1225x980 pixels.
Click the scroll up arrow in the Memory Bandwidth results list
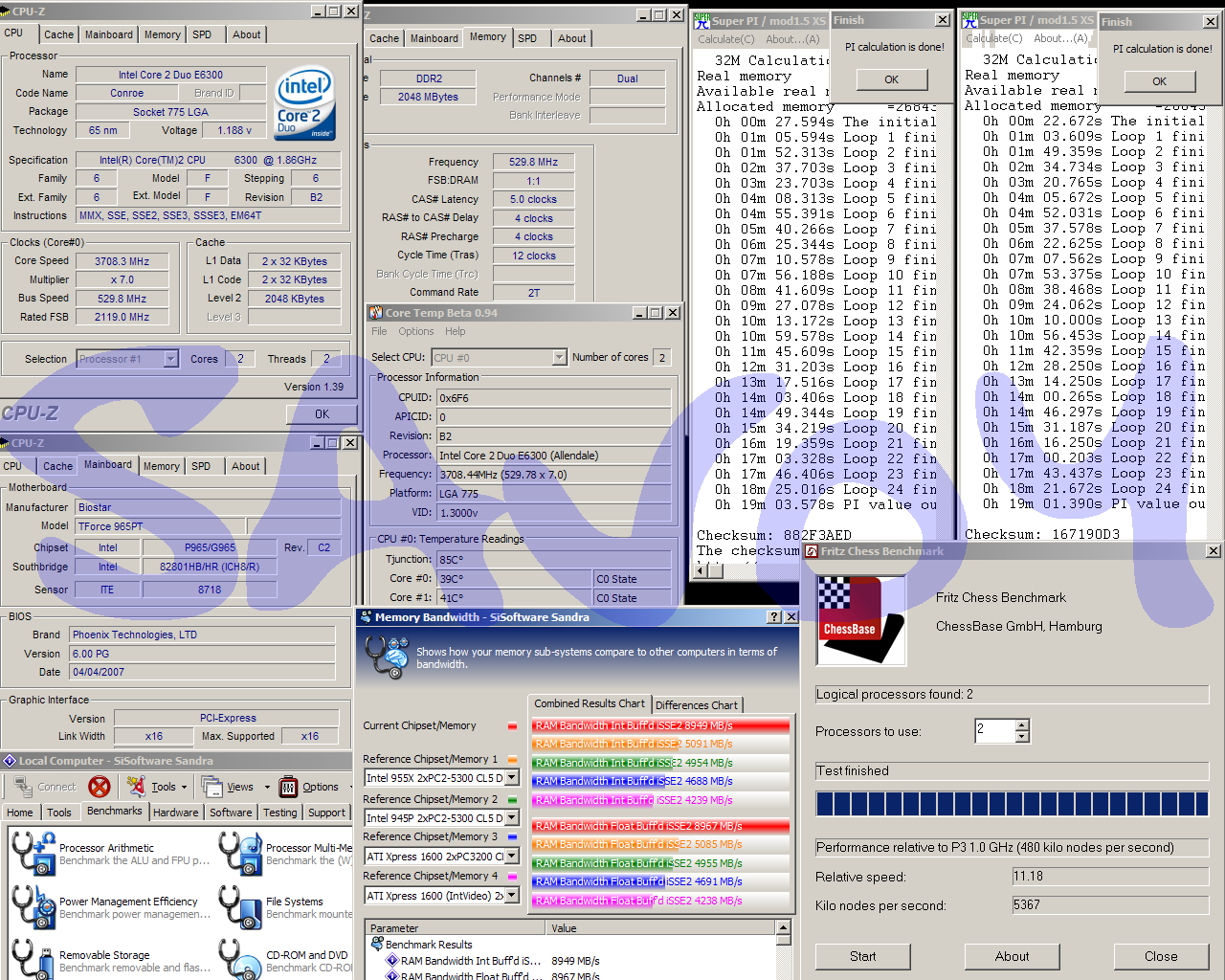[x=784, y=928]
